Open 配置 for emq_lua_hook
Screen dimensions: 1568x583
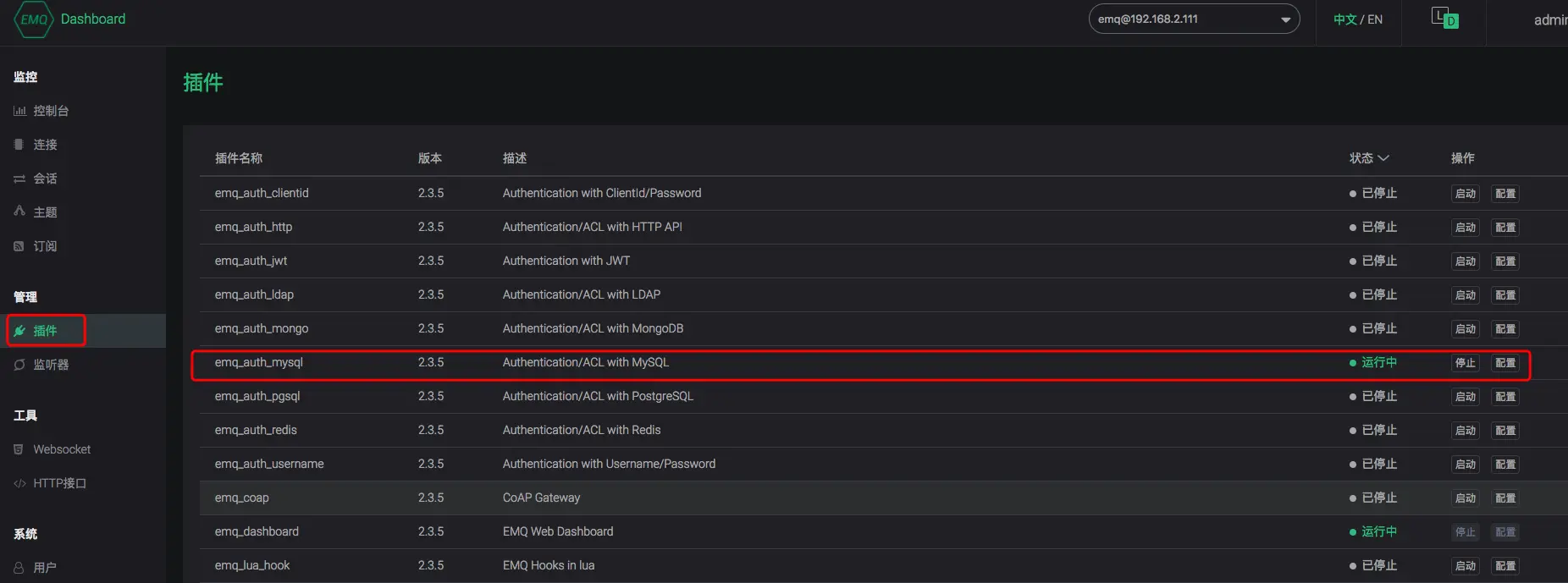[1505, 566]
